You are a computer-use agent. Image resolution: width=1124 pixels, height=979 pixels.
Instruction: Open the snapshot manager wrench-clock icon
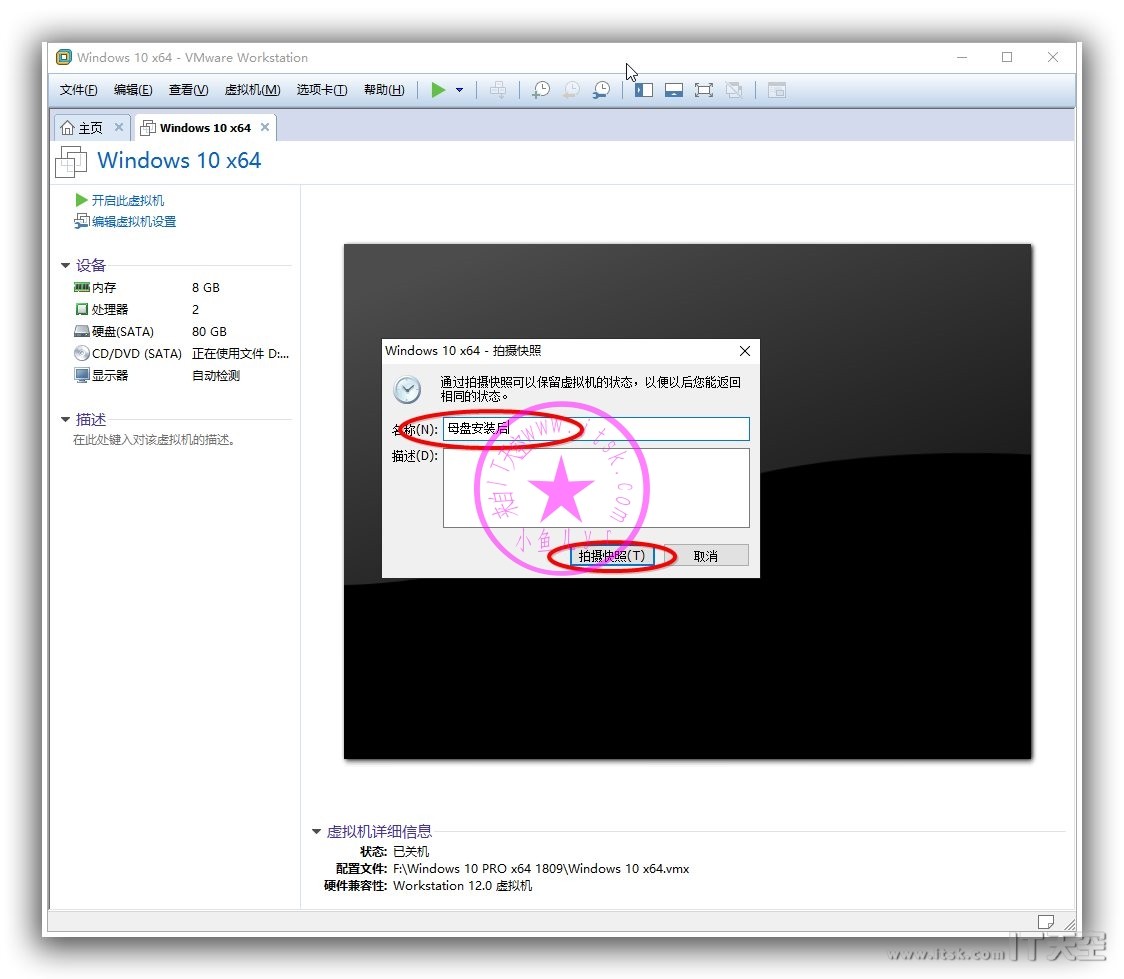tap(601, 90)
